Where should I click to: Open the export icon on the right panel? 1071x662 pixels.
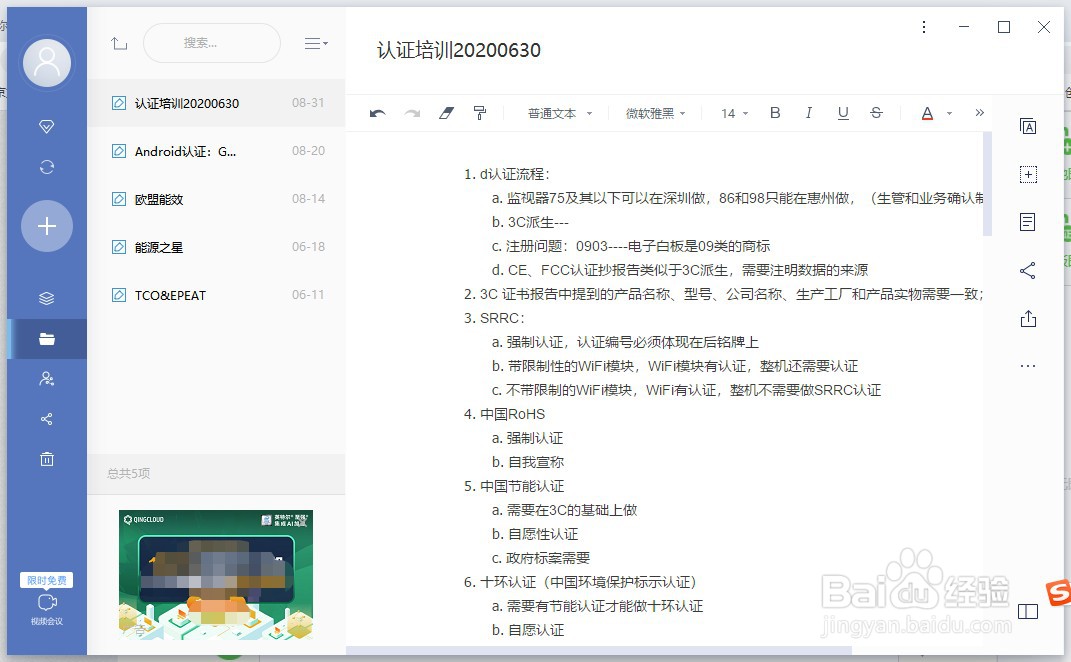pyautogui.click(x=1028, y=318)
